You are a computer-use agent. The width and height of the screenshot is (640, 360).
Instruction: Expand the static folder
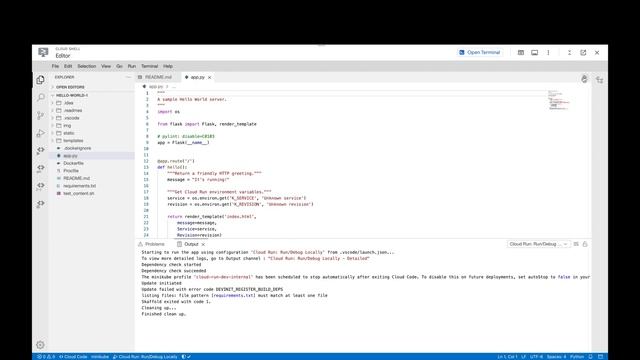click(69, 133)
